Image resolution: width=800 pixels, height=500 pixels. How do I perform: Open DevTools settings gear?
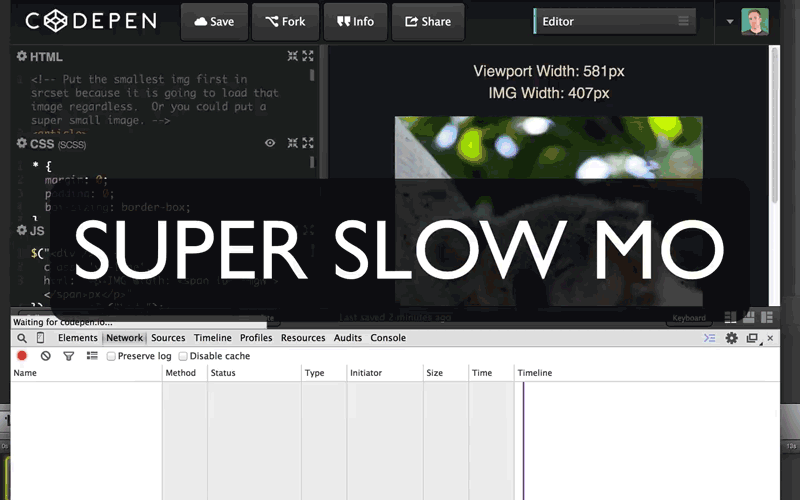pos(731,338)
